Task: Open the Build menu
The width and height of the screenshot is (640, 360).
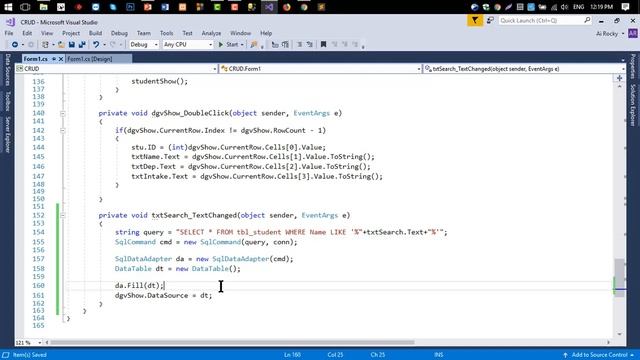Action: click(x=95, y=33)
